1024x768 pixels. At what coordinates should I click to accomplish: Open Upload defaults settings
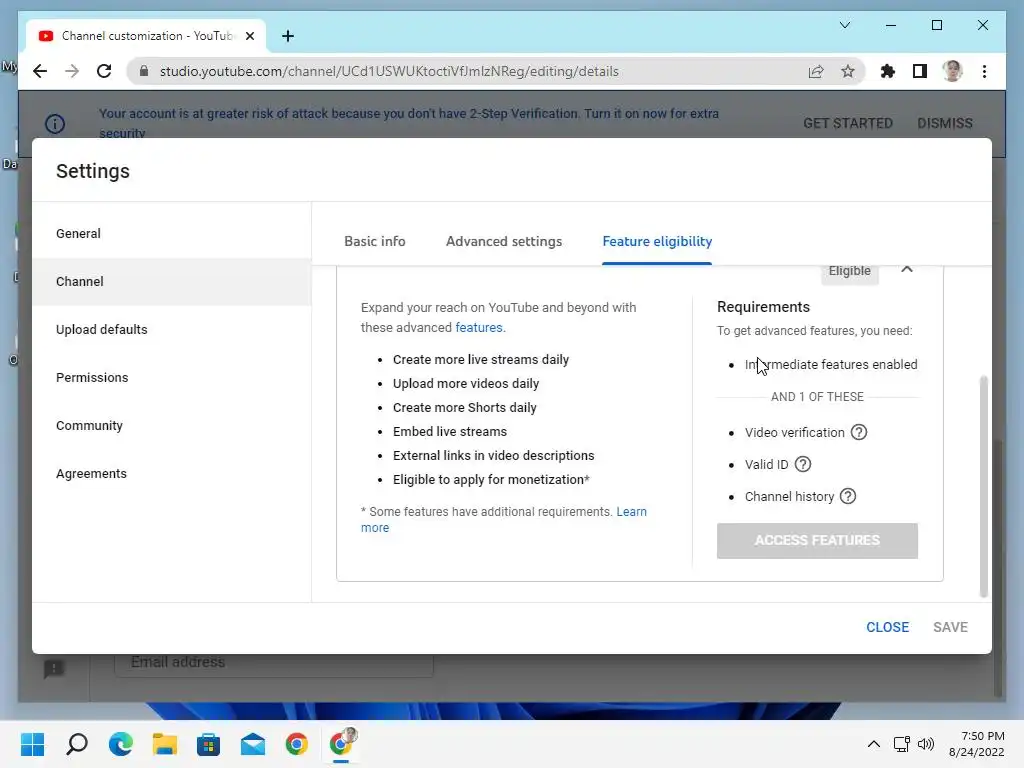(172, 330)
